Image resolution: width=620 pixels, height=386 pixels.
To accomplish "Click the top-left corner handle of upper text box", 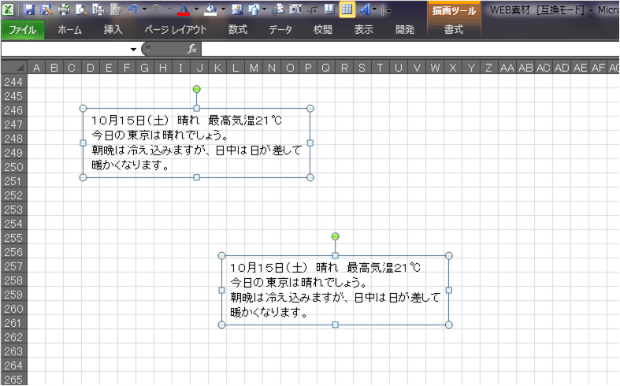I will coord(83,108).
